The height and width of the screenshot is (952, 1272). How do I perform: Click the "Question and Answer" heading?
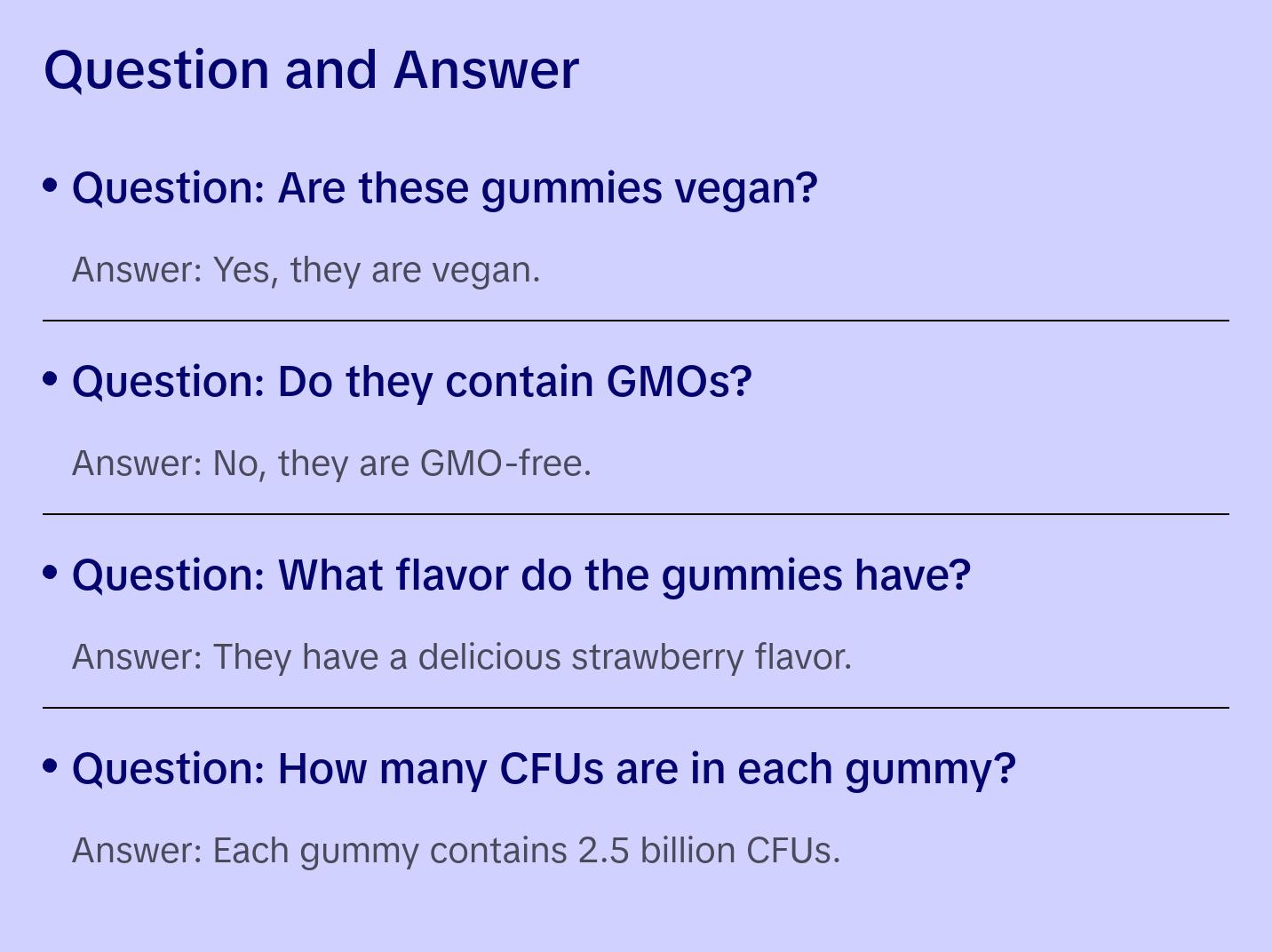click(311, 69)
